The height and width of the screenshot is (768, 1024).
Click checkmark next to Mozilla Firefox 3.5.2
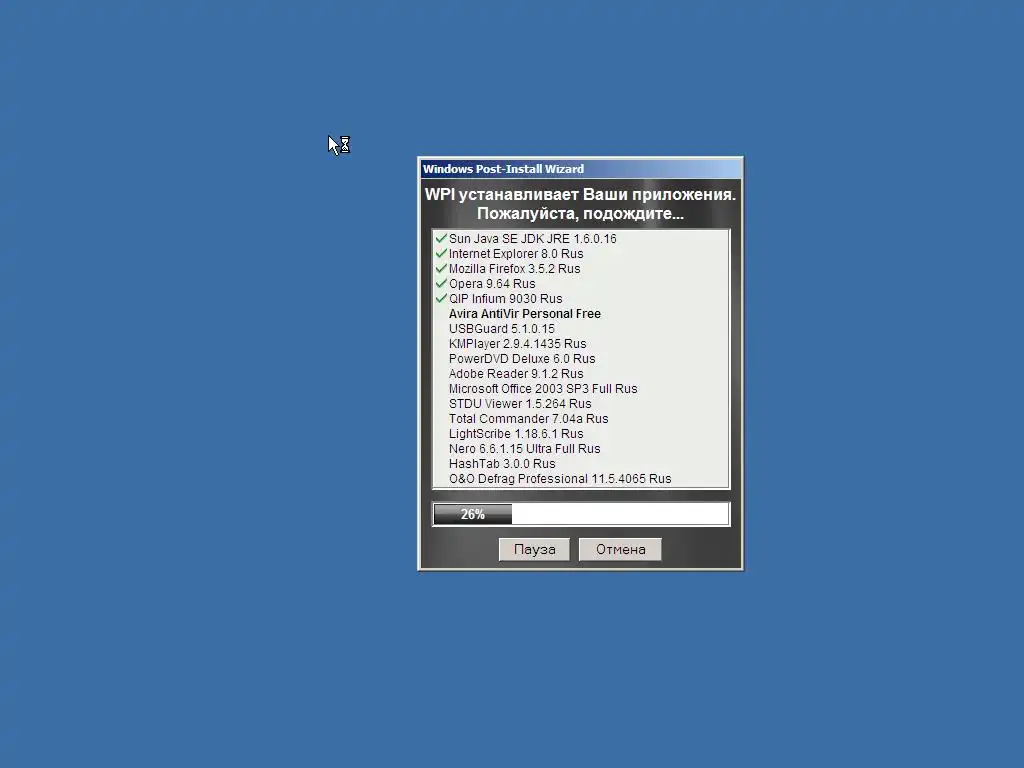click(x=441, y=268)
